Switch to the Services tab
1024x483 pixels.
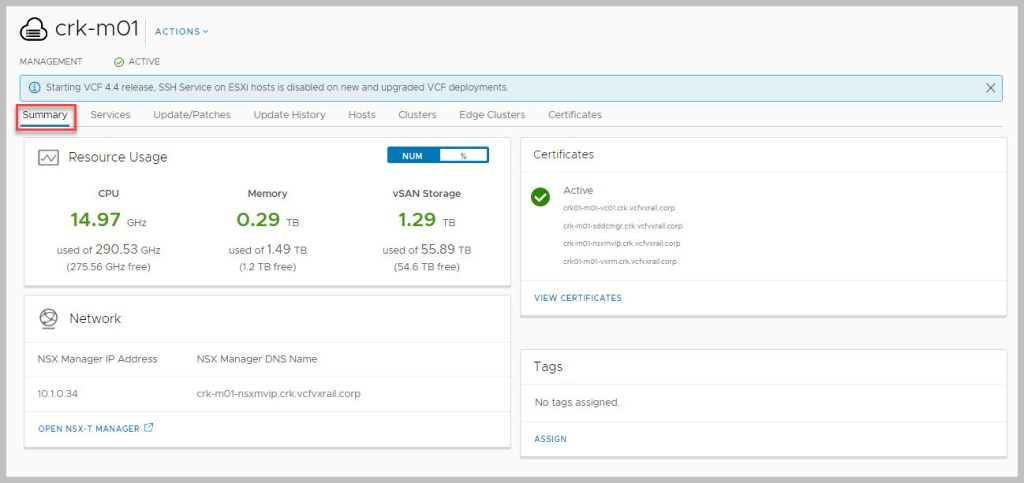tap(110, 115)
